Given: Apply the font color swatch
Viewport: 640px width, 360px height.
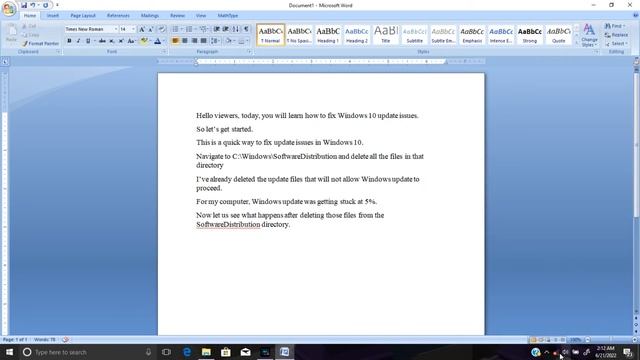Looking at the screenshot, I should [158, 41].
